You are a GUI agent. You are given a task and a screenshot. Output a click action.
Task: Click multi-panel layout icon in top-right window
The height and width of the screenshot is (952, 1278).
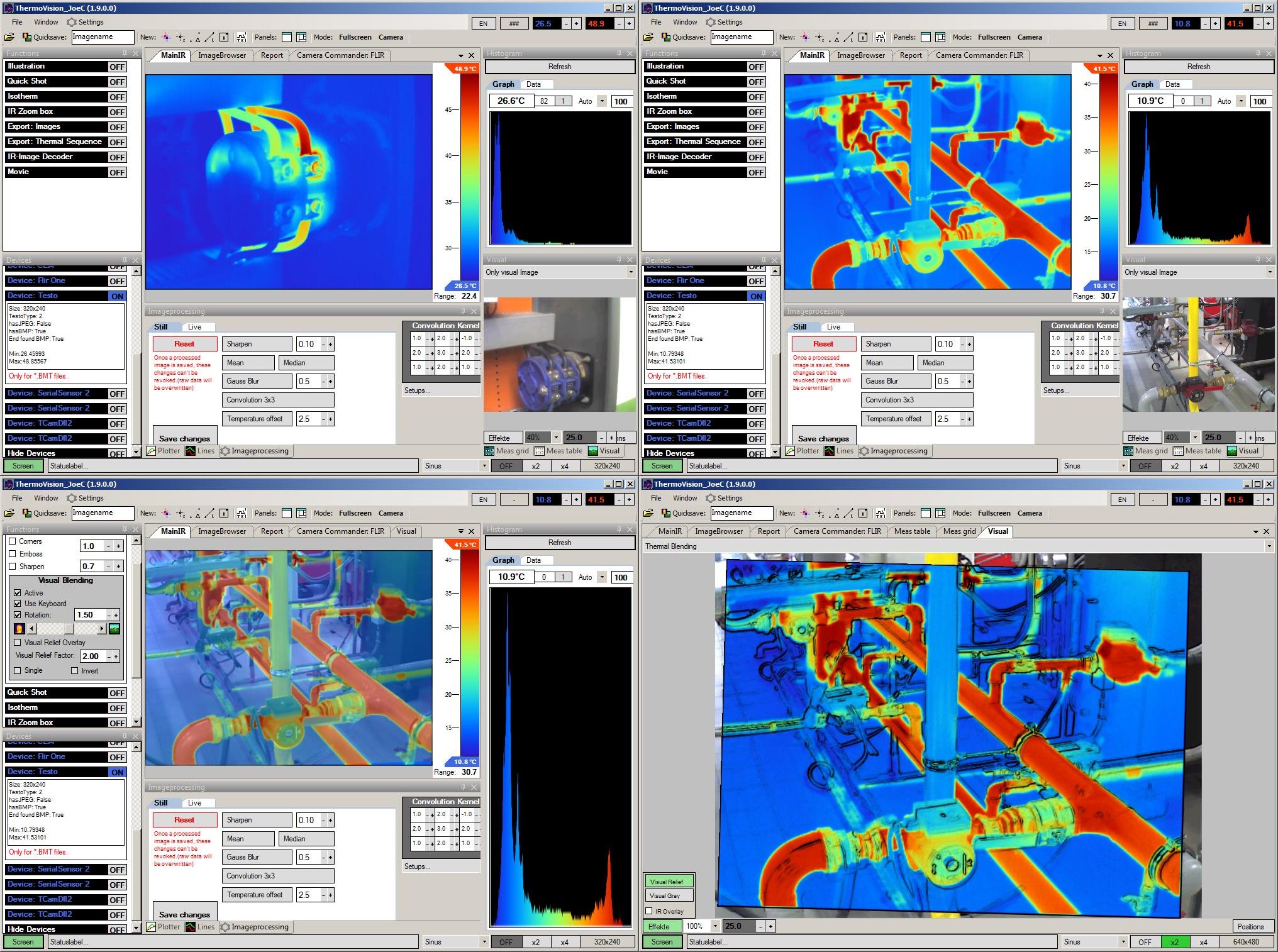(940, 37)
